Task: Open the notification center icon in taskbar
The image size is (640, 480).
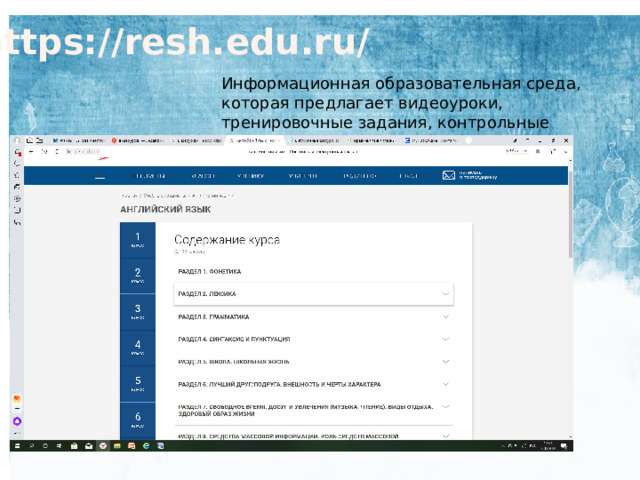Action: click(x=564, y=446)
